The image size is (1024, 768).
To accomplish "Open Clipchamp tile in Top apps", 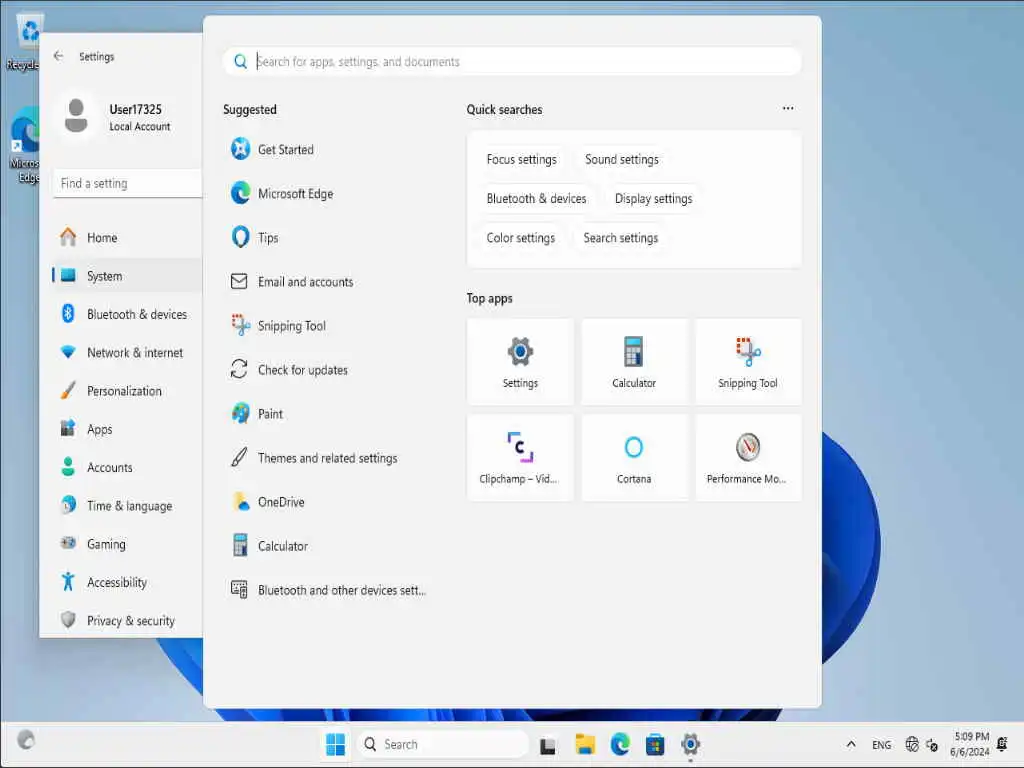I will (520, 458).
